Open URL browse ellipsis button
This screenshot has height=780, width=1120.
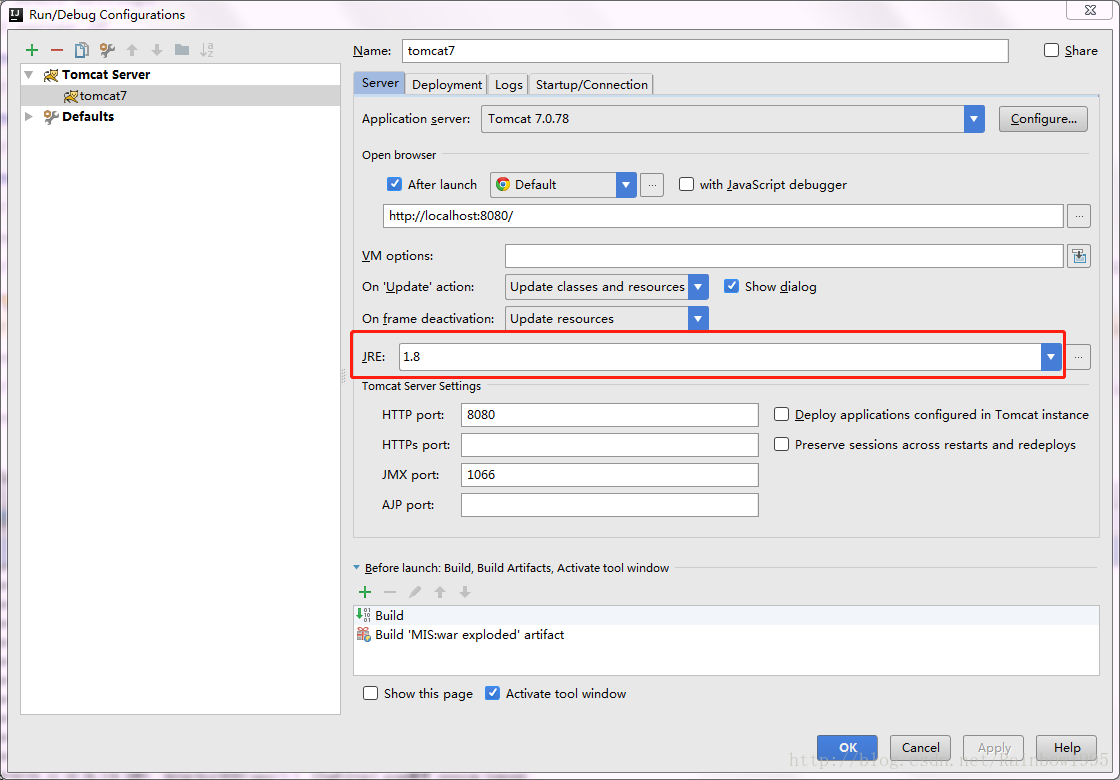[x=1079, y=216]
